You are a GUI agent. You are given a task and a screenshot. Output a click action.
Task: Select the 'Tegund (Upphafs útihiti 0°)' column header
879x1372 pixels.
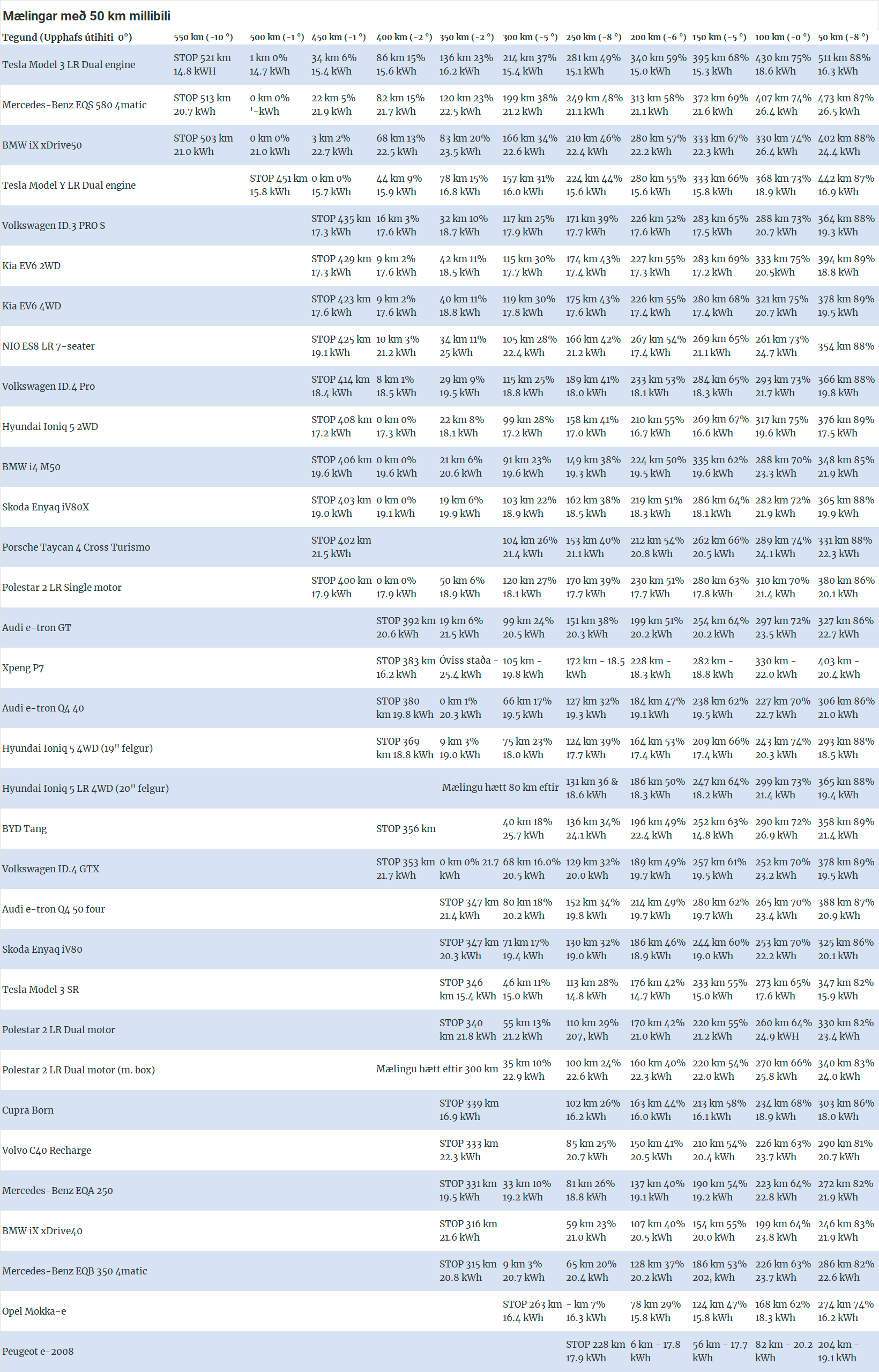(68, 37)
